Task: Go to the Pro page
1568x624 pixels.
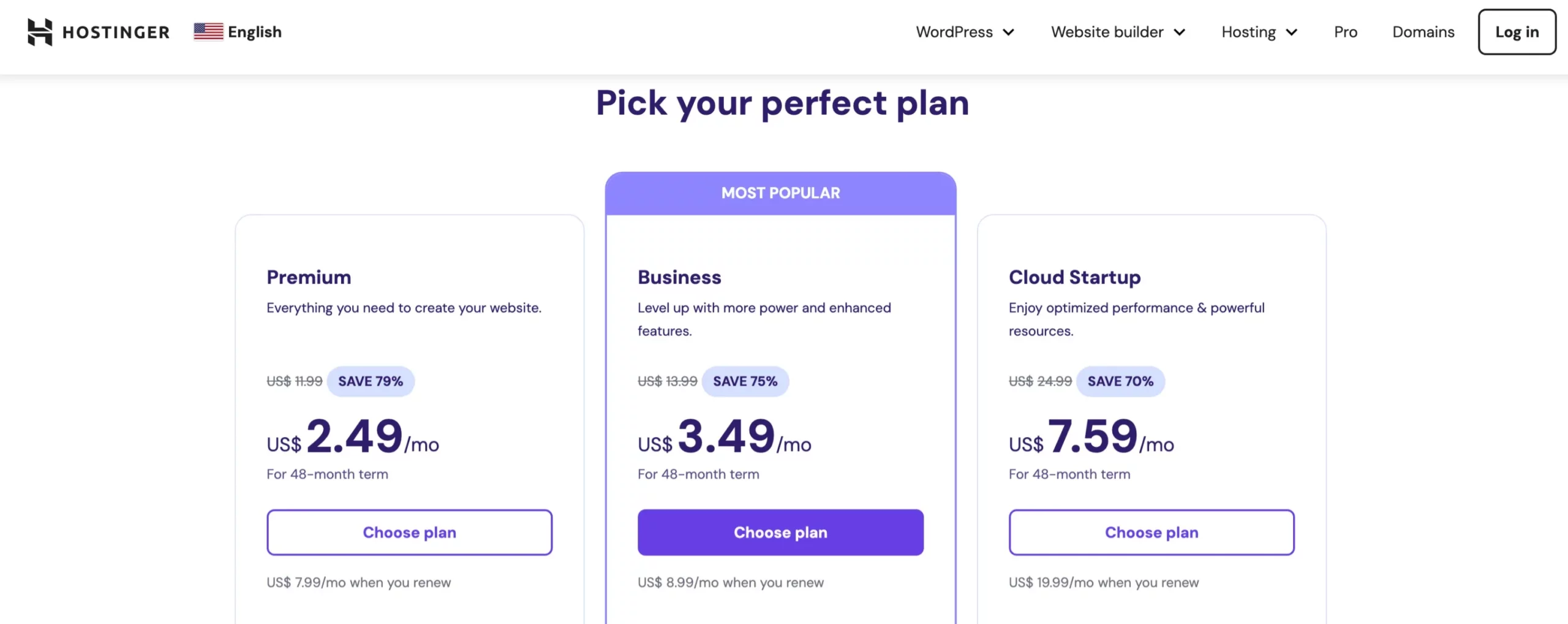Action: pos(1346,32)
